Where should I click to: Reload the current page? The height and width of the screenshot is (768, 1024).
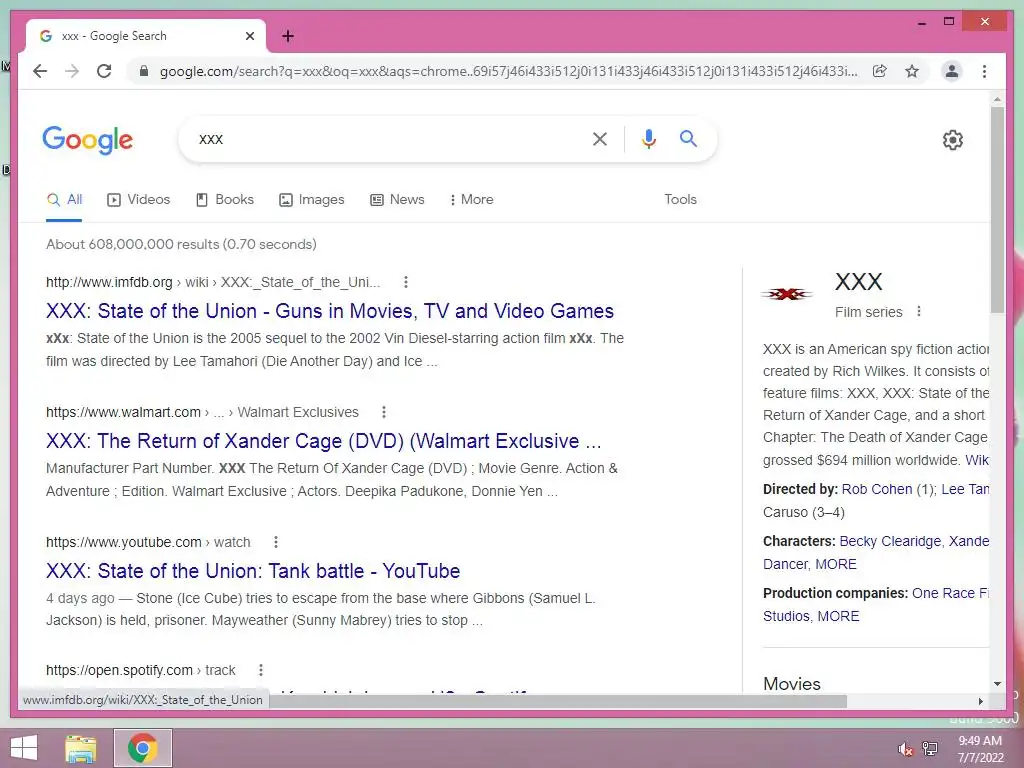tap(104, 71)
